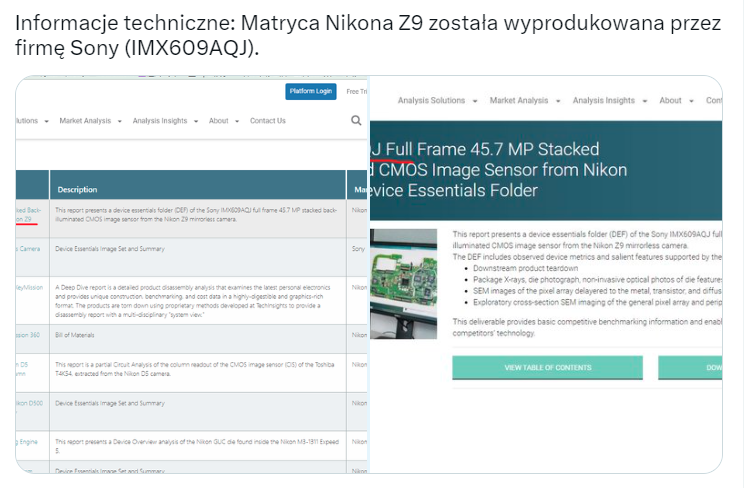The width and height of the screenshot is (749, 488).
Task: Open the About menu in left screenshot
Action: pyautogui.click(x=224, y=121)
